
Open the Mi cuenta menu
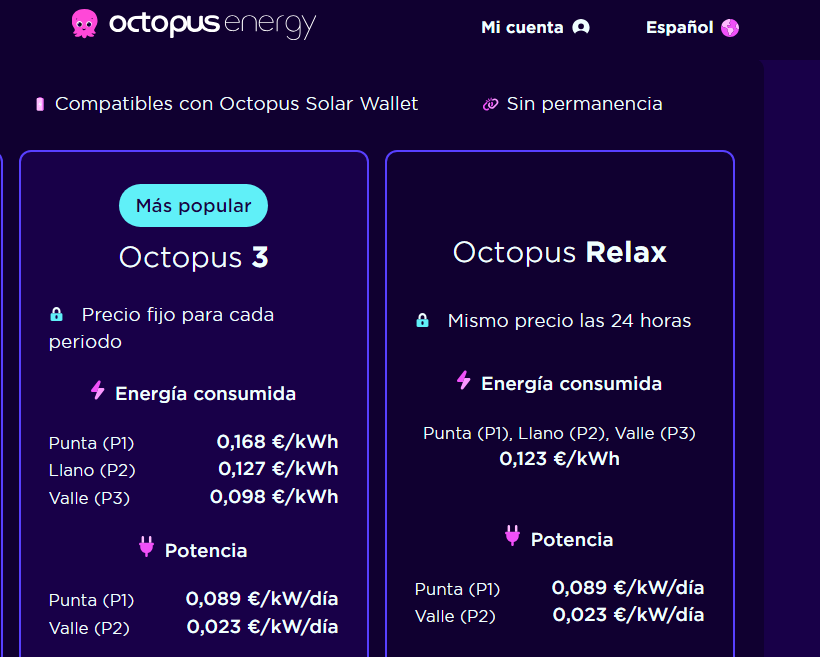tap(536, 27)
